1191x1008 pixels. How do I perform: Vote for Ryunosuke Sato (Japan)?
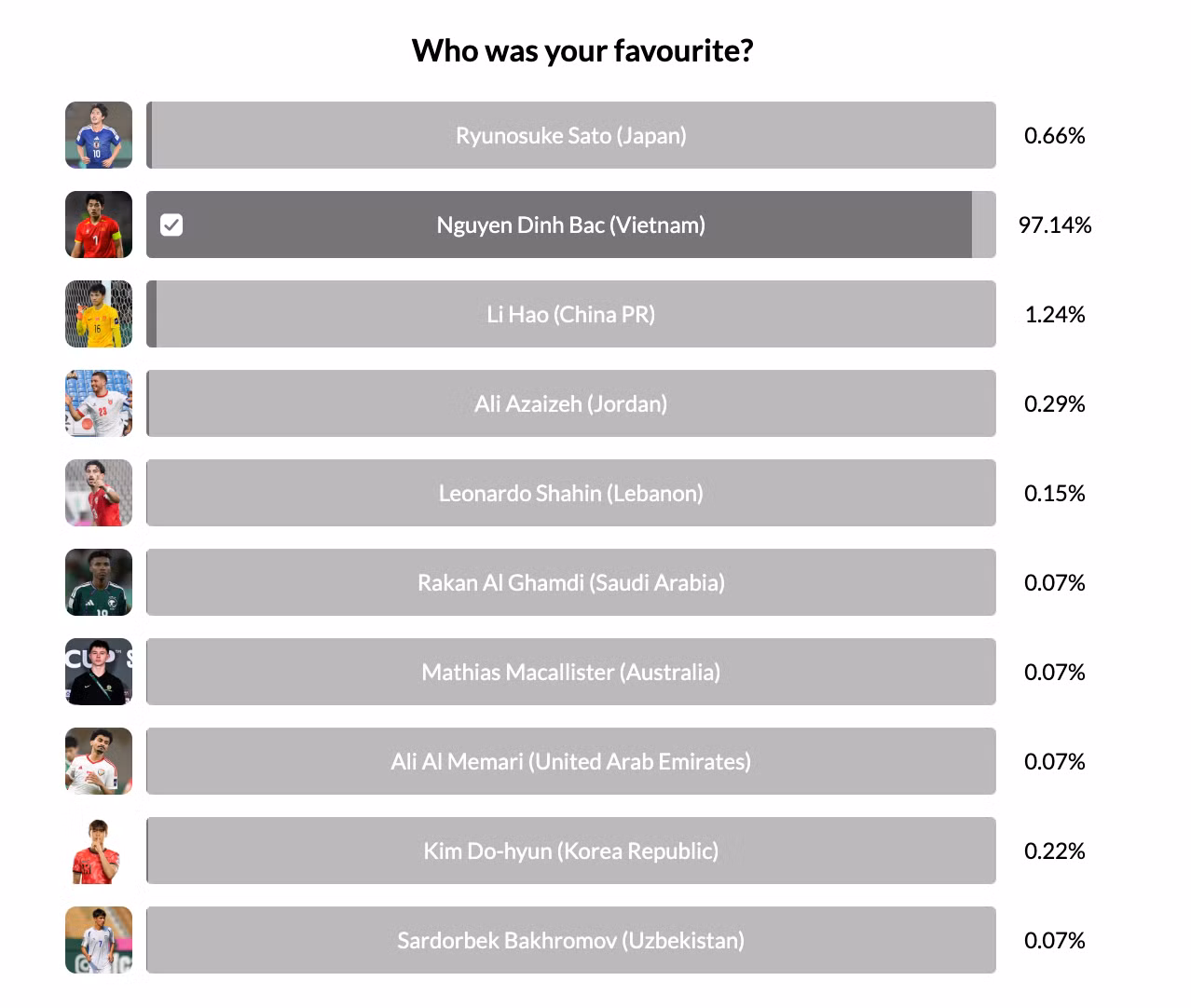(570, 135)
